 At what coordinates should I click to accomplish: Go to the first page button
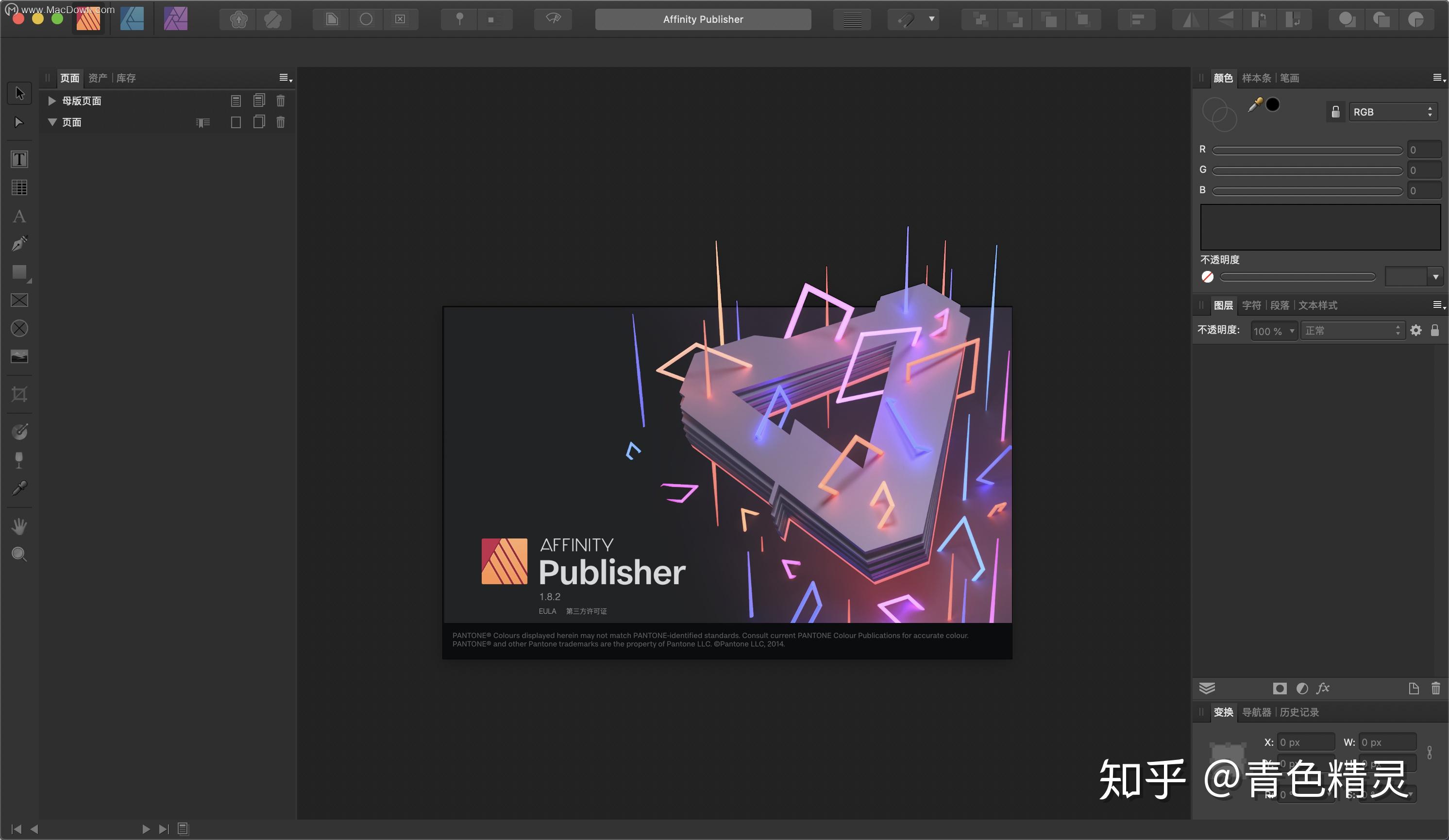16,828
